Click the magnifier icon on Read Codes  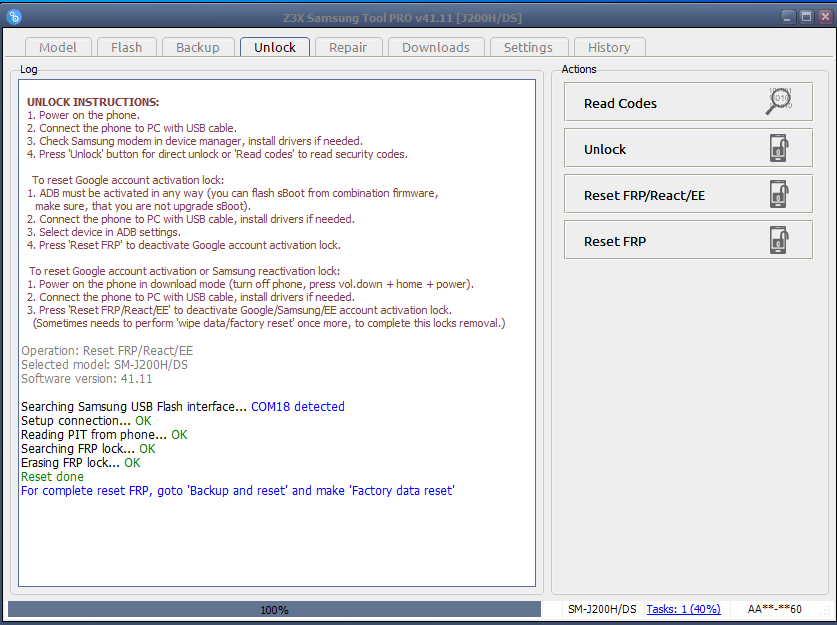point(780,101)
